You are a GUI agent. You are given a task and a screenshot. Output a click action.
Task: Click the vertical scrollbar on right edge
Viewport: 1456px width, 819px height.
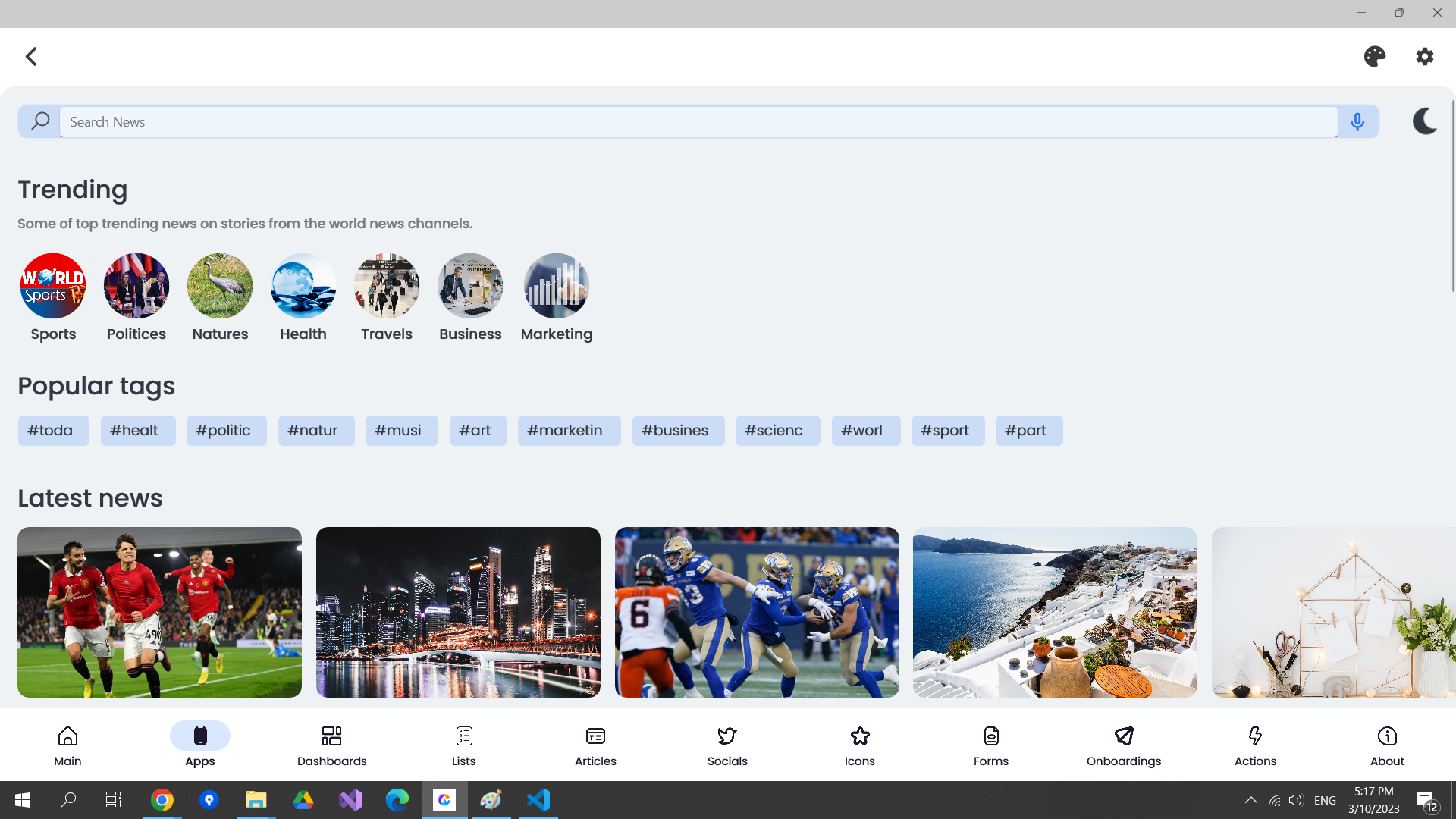pos(1452,197)
